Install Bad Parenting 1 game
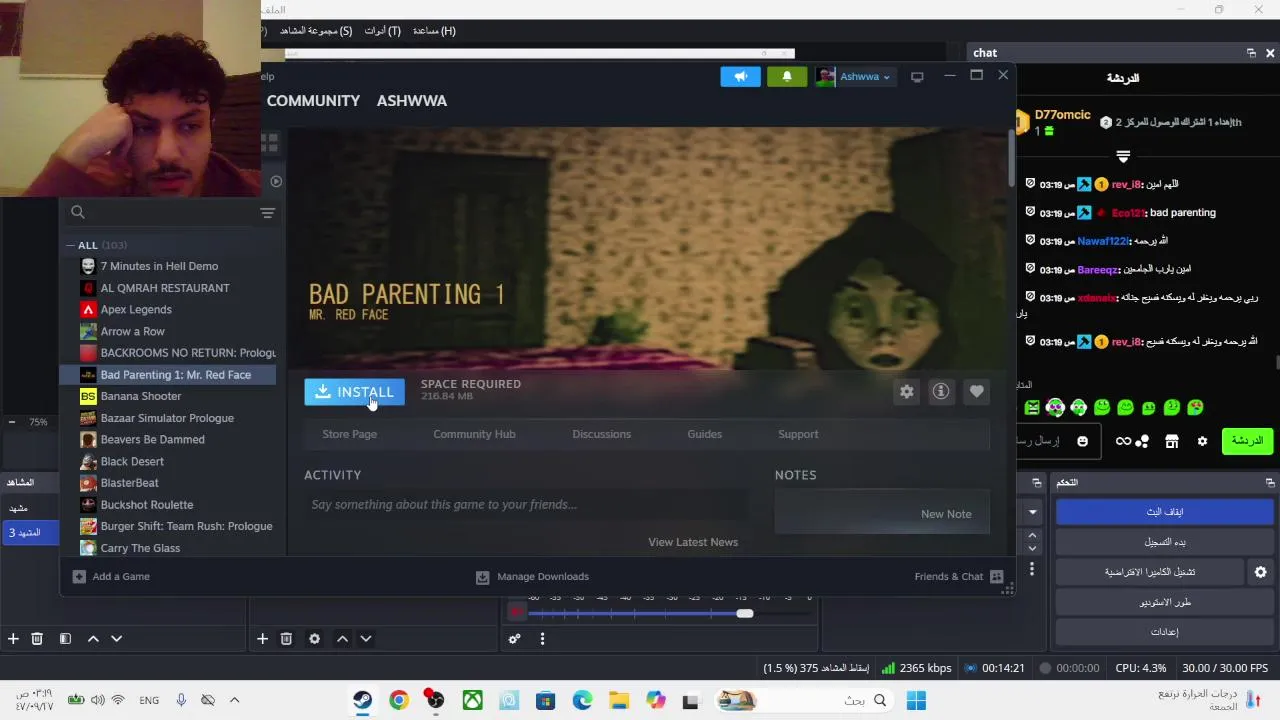Image resolution: width=1280 pixels, height=720 pixels. click(x=354, y=392)
